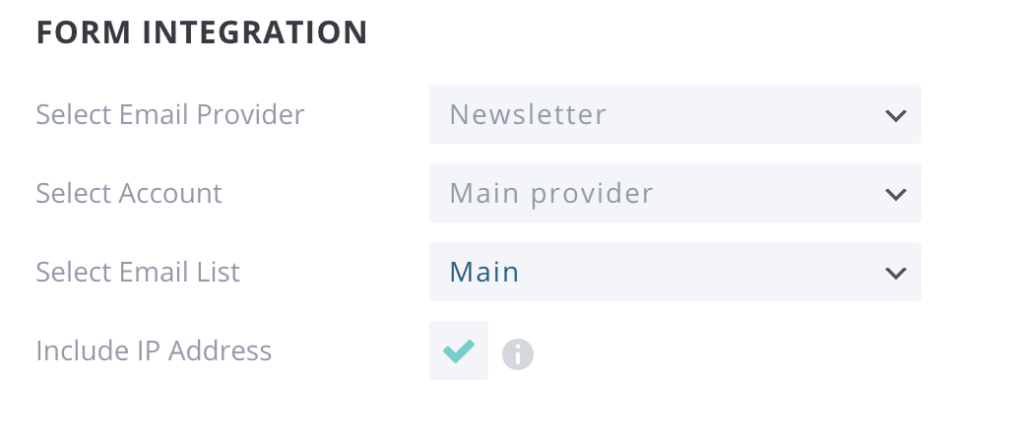Click the chevron arrow on Email List dropdown
Image resolution: width=1024 pixels, height=441 pixels.
click(895, 272)
